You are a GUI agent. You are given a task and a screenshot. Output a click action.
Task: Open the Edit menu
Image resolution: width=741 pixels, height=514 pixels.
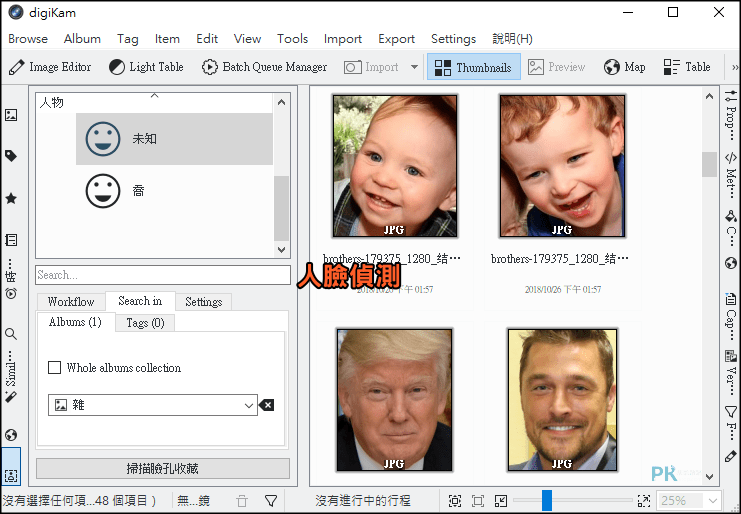[207, 39]
